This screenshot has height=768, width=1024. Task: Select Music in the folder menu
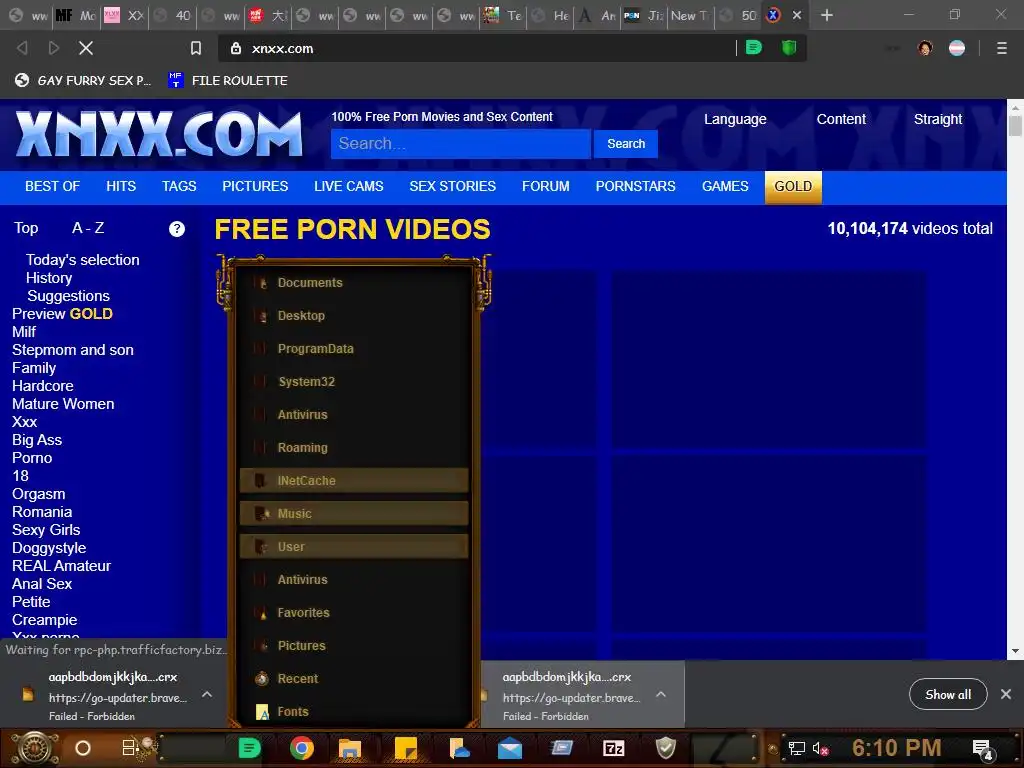[354, 513]
